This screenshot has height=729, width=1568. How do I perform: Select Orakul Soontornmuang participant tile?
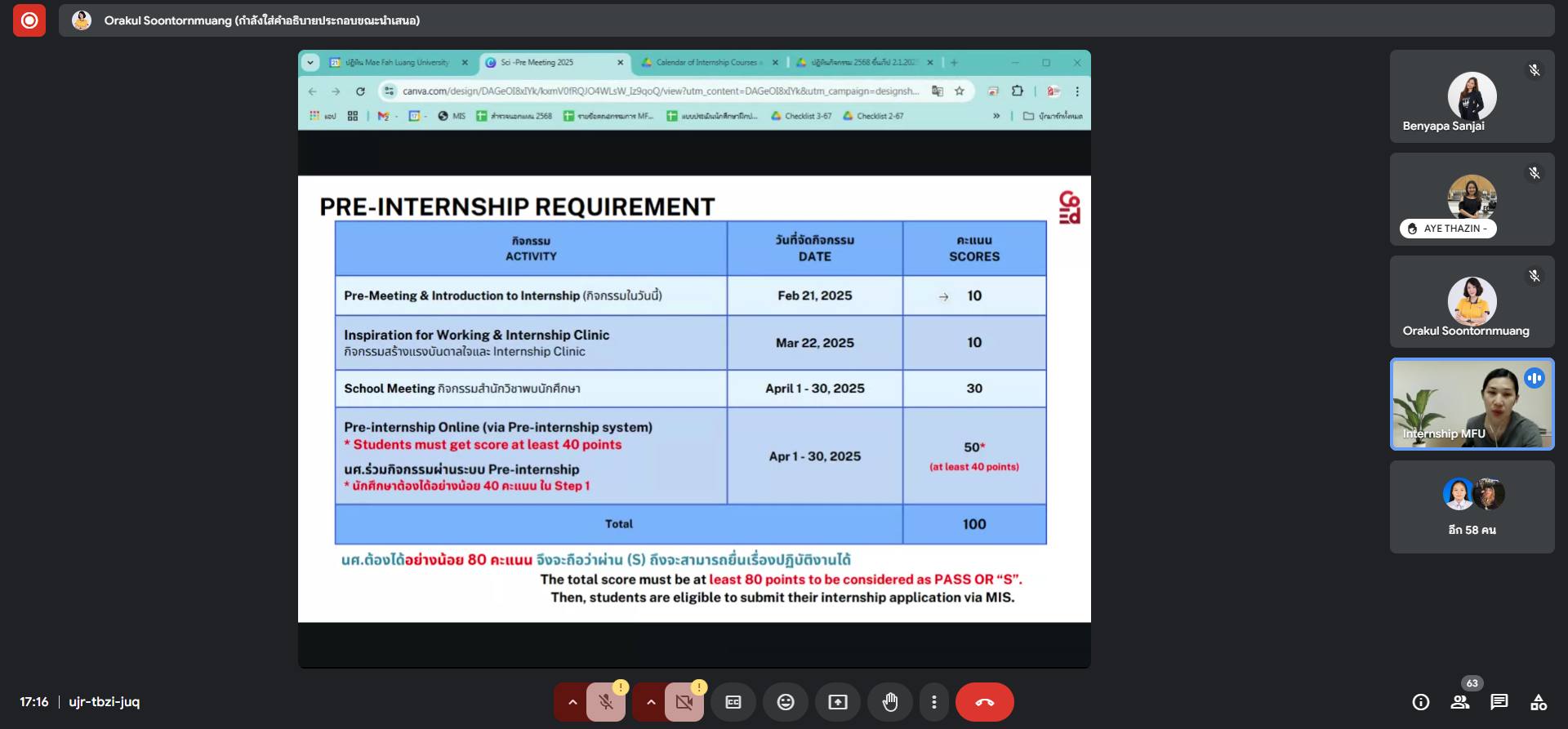pyautogui.click(x=1472, y=302)
